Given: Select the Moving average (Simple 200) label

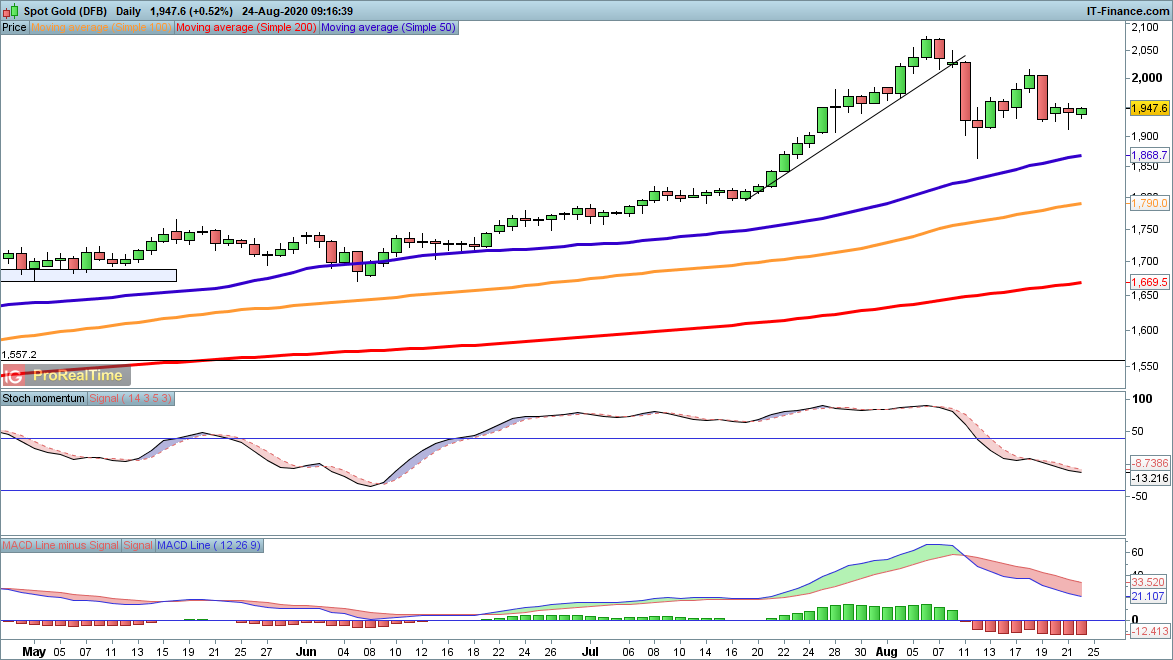Looking at the screenshot, I should 246,28.
